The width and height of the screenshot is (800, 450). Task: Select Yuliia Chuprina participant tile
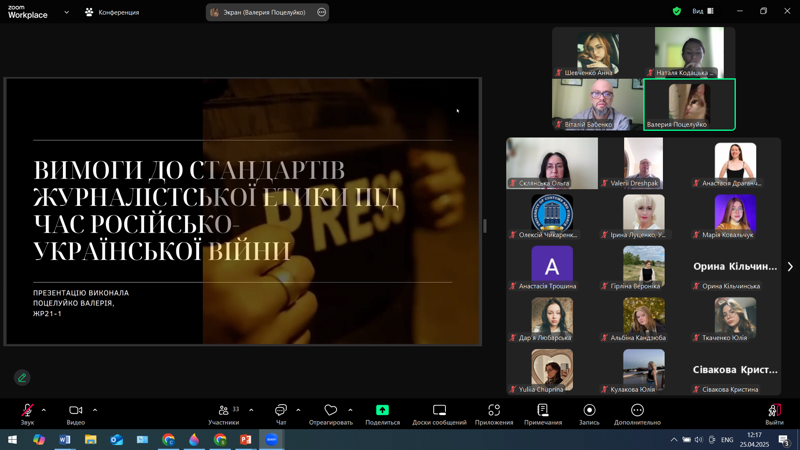[x=552, y=369]
